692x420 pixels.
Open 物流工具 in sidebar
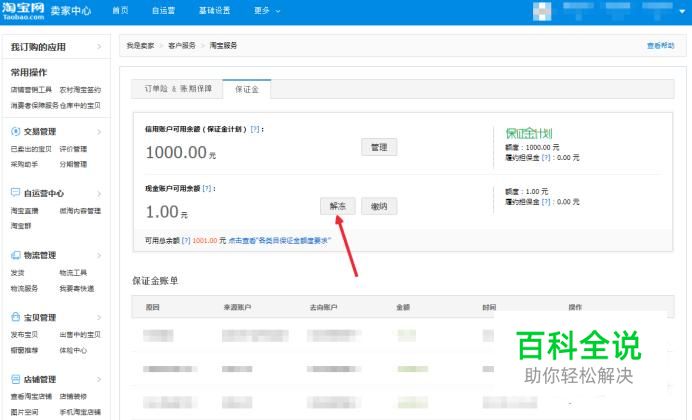73,273
